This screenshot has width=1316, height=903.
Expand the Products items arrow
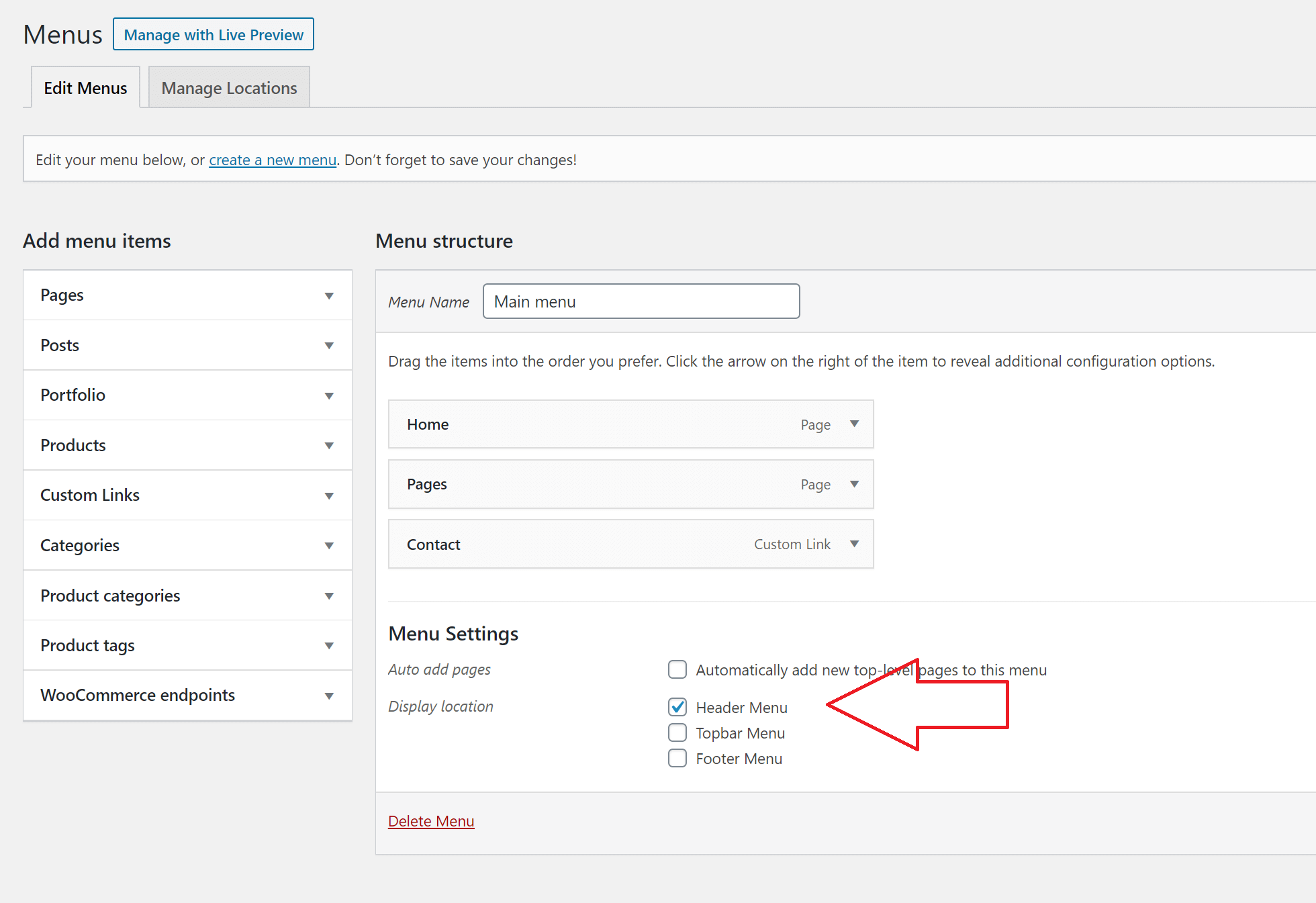coord(329,446)
